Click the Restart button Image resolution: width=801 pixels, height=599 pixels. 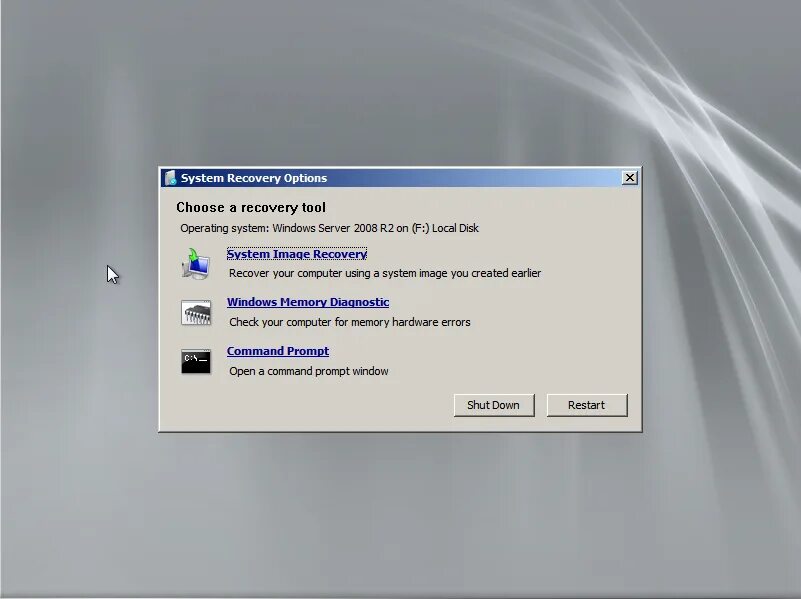pos(587,405)
